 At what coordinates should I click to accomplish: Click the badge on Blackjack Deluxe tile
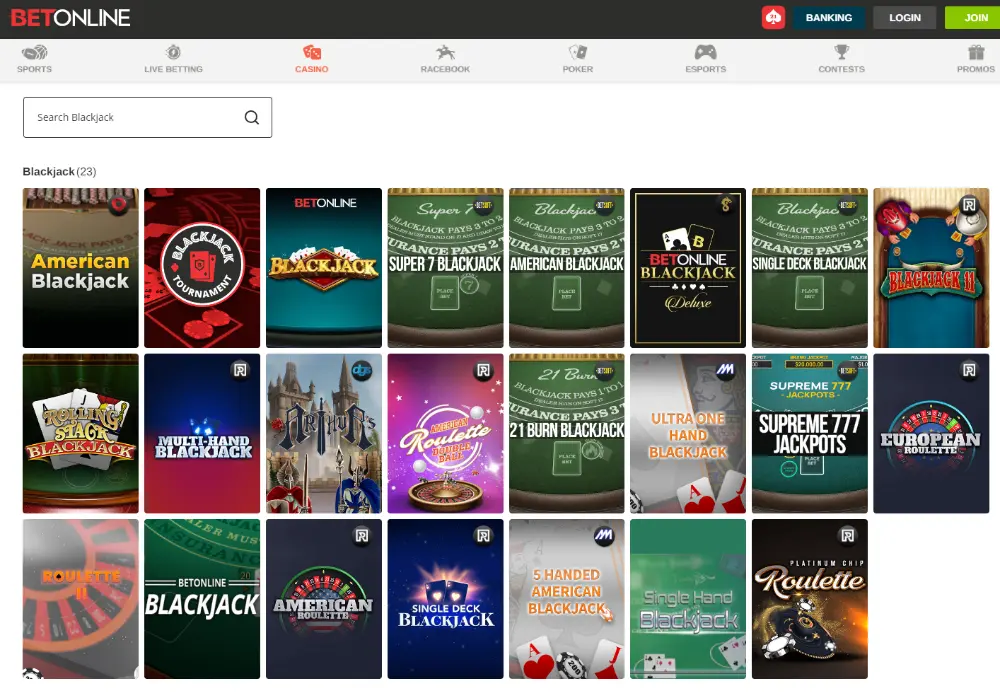coord(726,205)
